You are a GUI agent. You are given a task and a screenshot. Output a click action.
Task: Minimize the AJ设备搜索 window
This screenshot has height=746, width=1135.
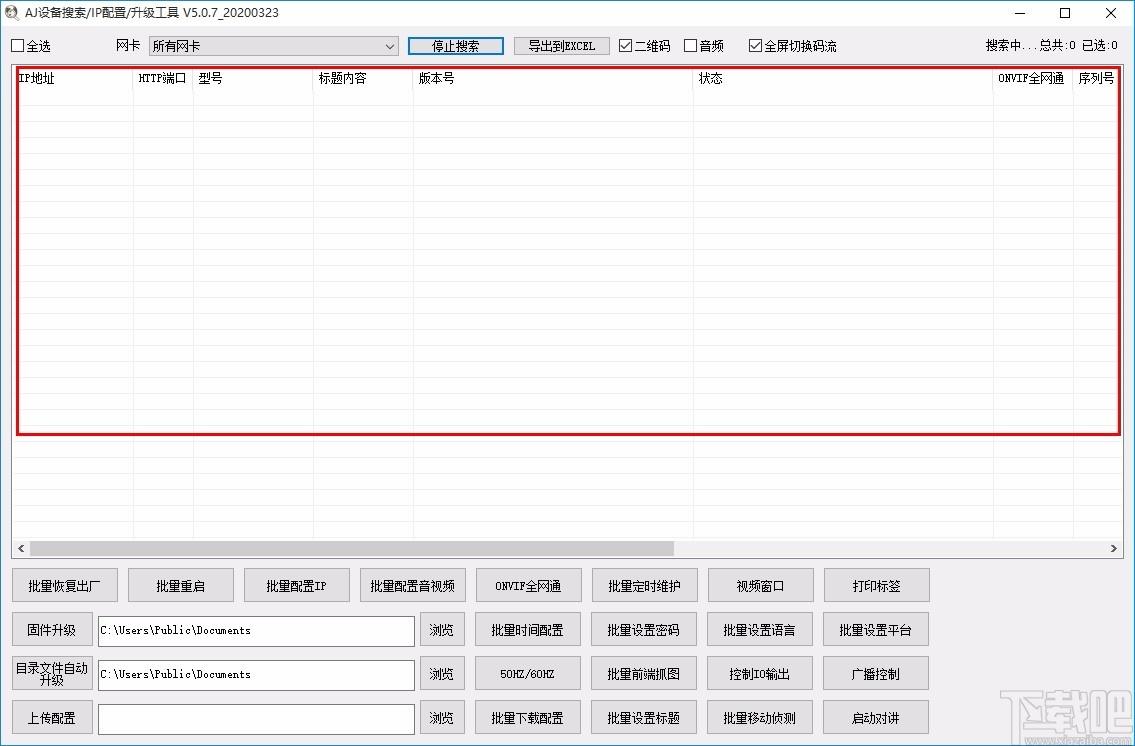click(1021, 13)
